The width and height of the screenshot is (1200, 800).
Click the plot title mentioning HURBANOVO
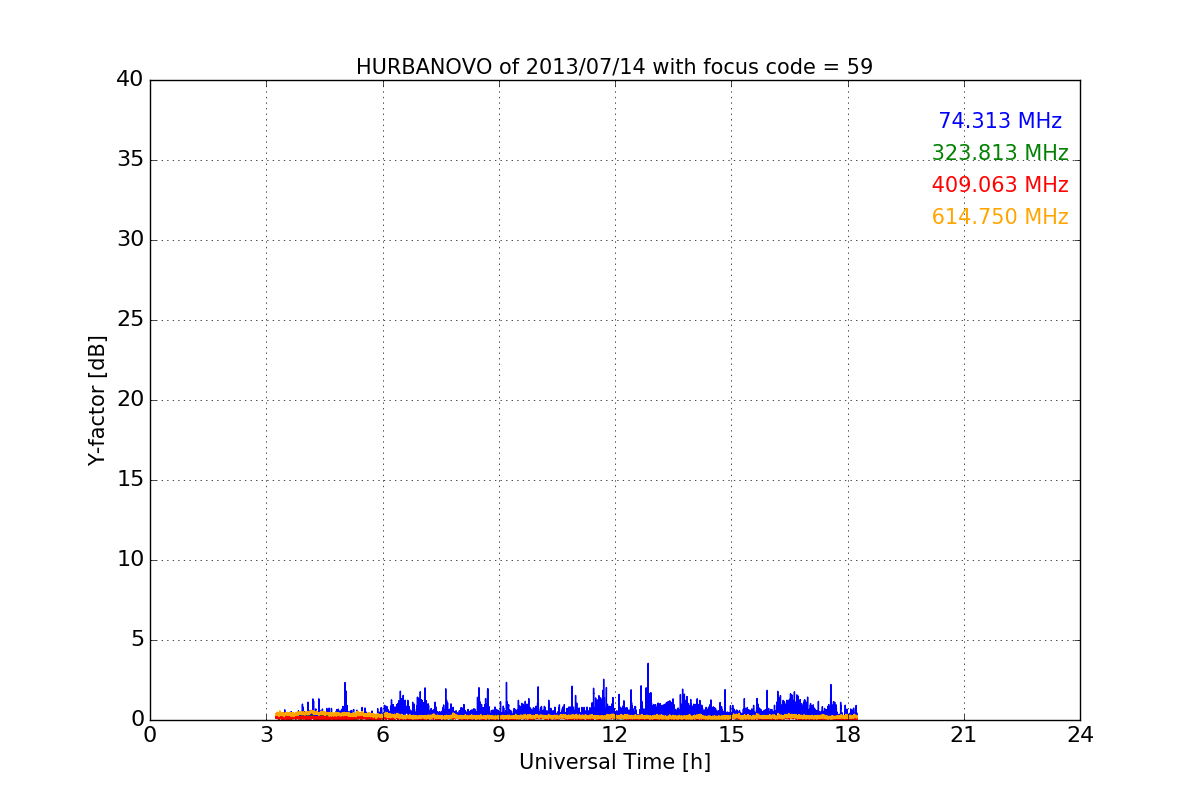[x=614, y=67]
